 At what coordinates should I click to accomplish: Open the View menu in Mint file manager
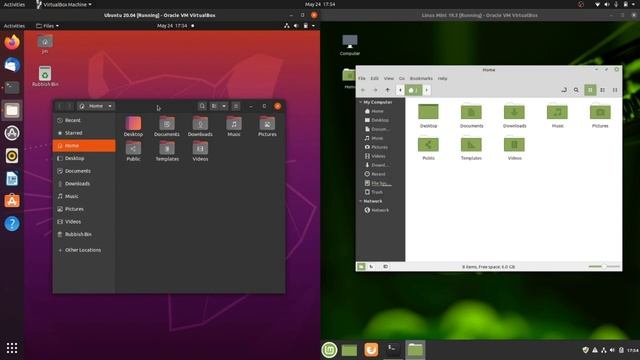(x=389, y=78)
